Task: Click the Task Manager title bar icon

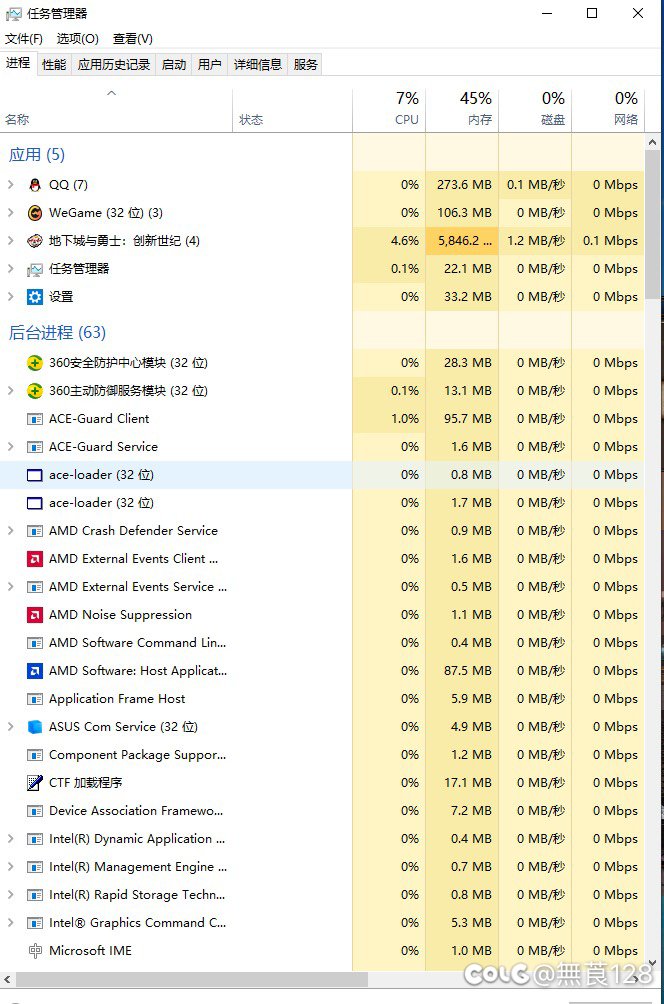Action: pos(13,13)
